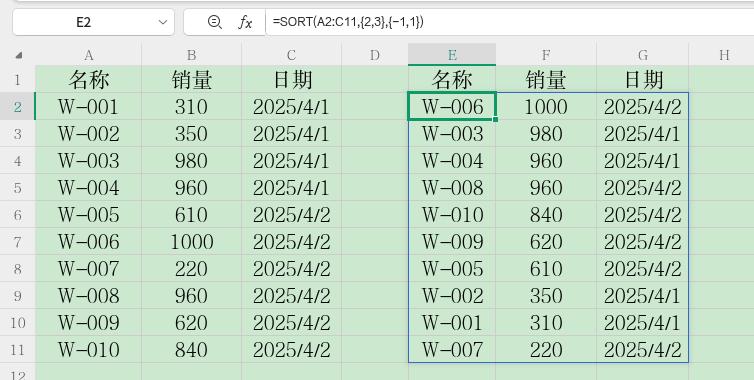Select cell B7 with value 1000
Viewport: 754px width, 380px height.
click(x=191, y=241)
